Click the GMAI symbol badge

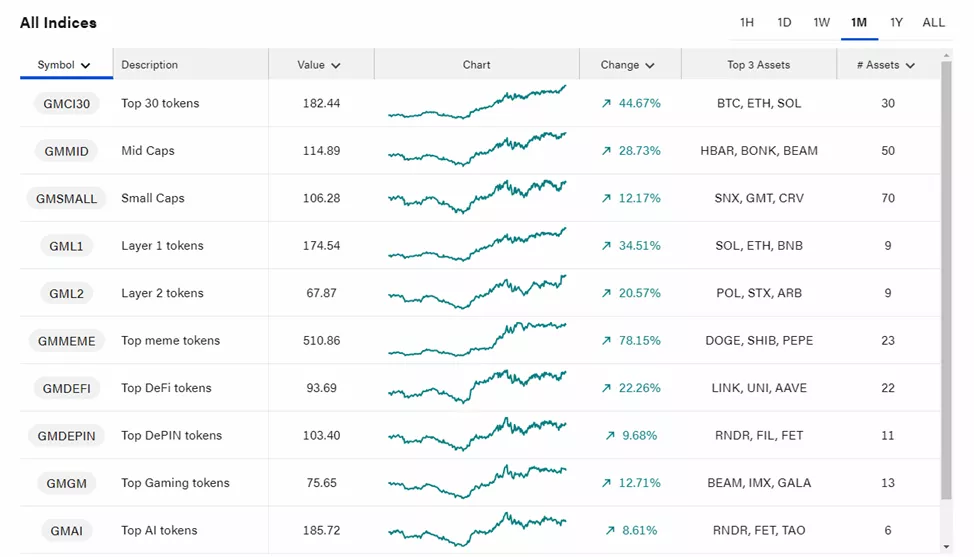tap(66, 531)
